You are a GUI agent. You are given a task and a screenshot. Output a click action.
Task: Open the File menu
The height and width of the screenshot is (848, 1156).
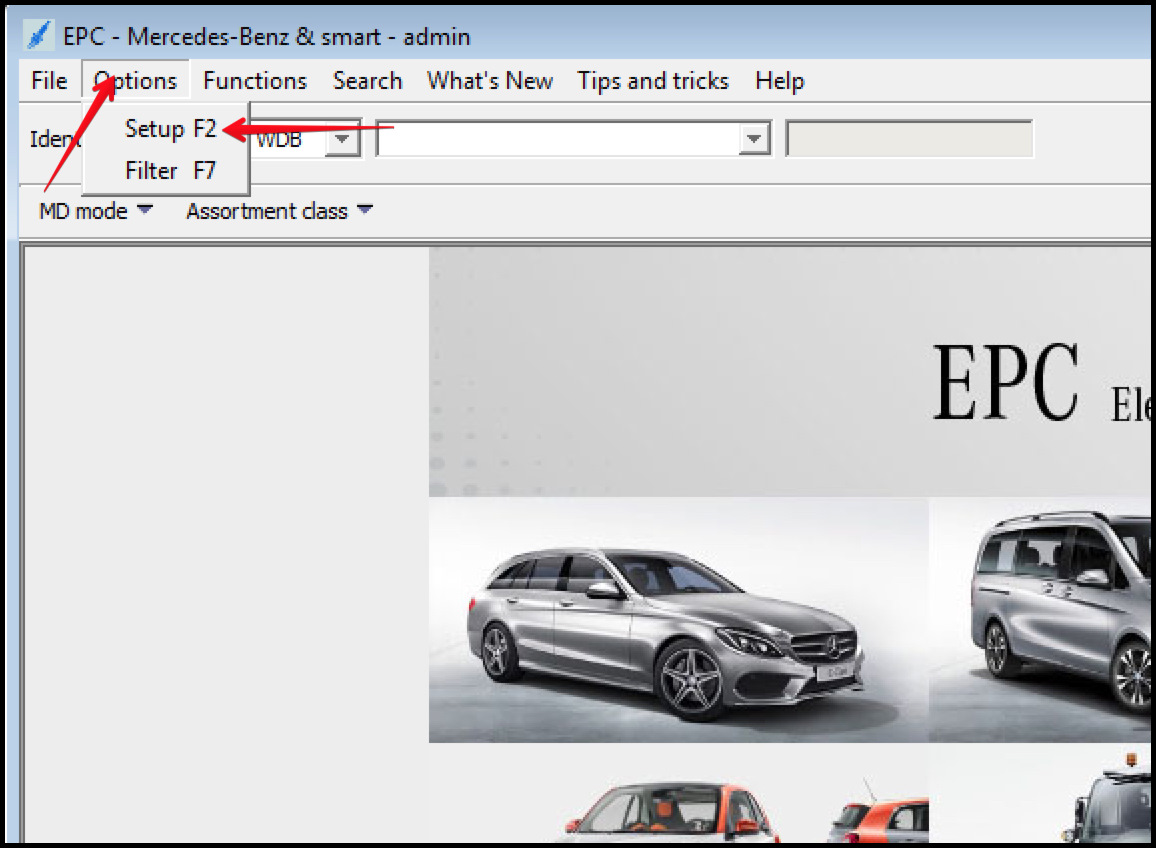pyautogui.click(x=47, y=80)
